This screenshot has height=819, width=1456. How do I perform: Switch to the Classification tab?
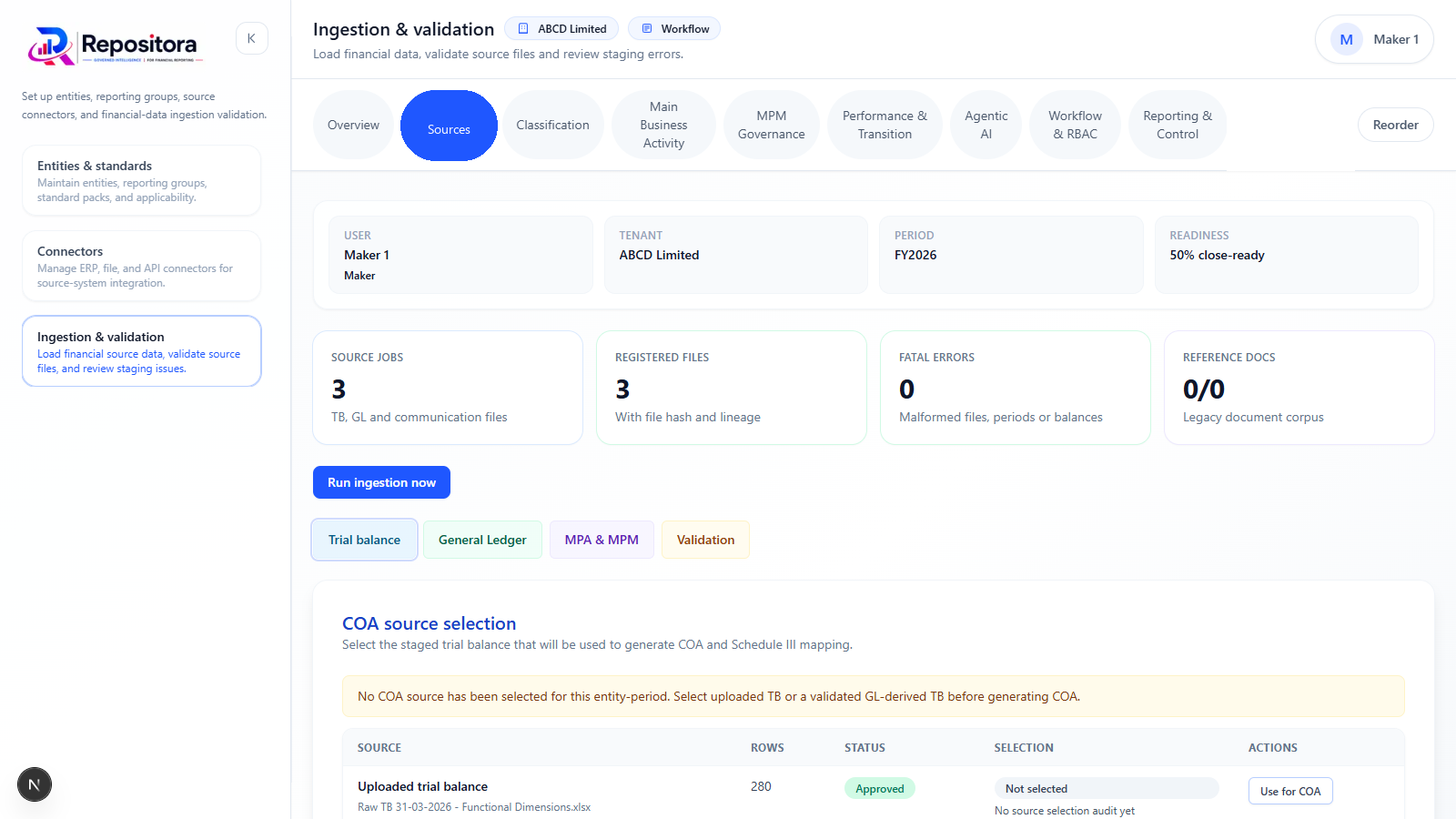pyautogui.click(x=552, y=125)
